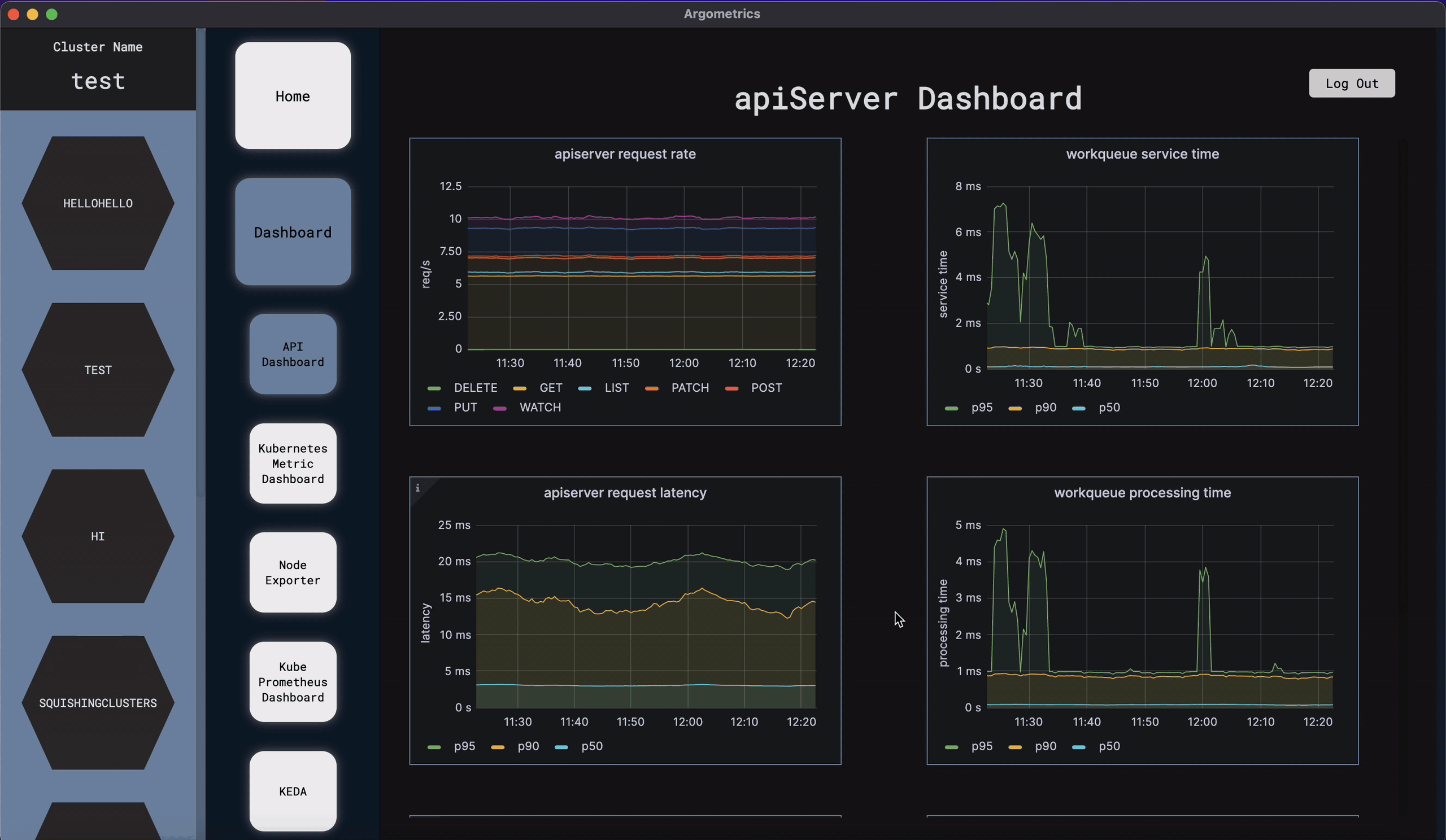Switch to Node Exporter dashboard
Viewport: 1446px width, 840px height.
tap(293, 572)
